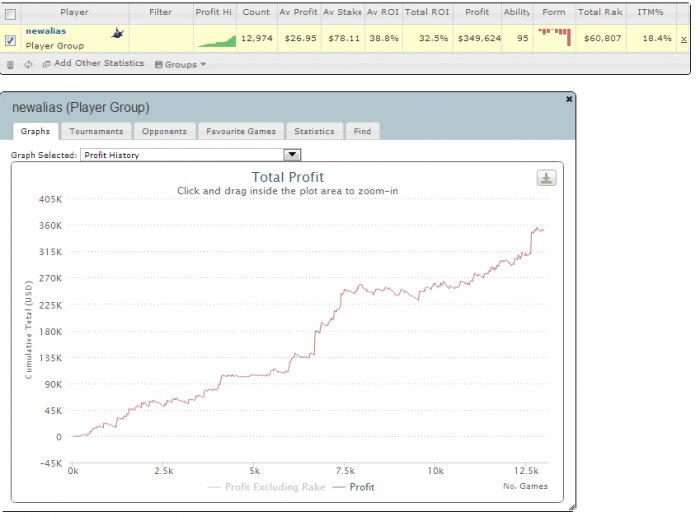Sort by the Ability column header
700x516 pixels.
[517, 12]
